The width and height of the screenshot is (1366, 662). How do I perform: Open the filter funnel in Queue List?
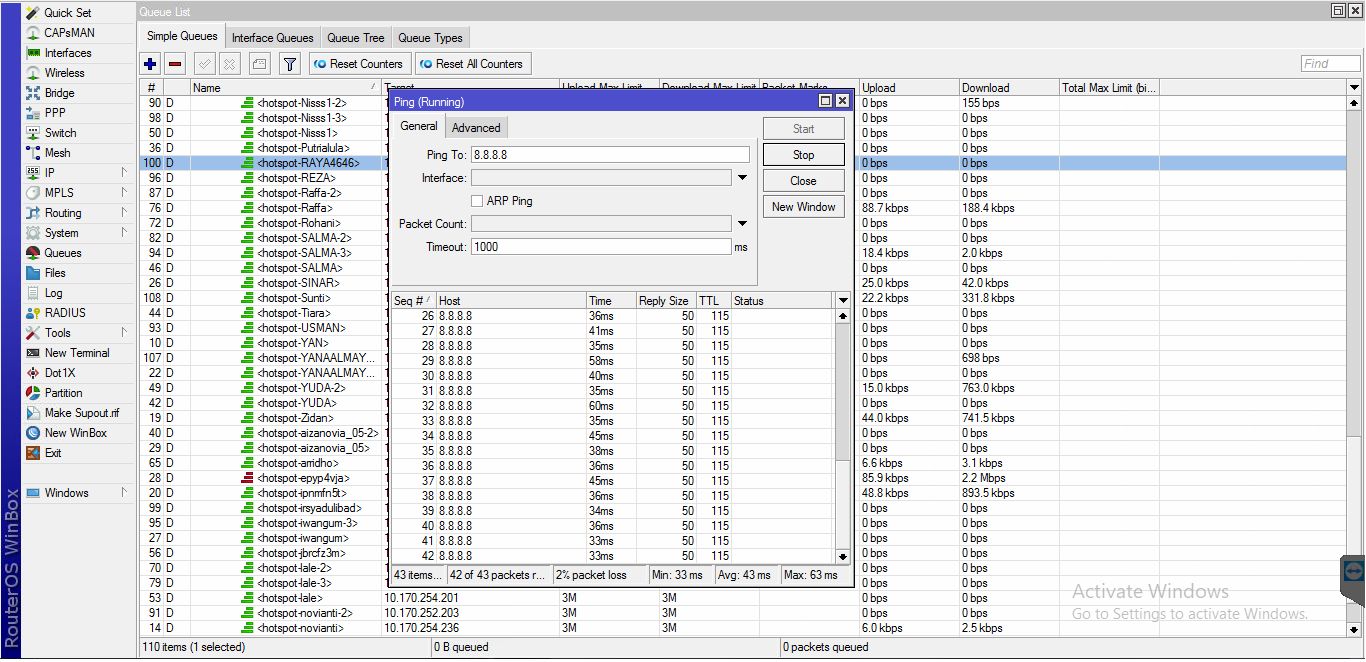(x=289, y=64)
